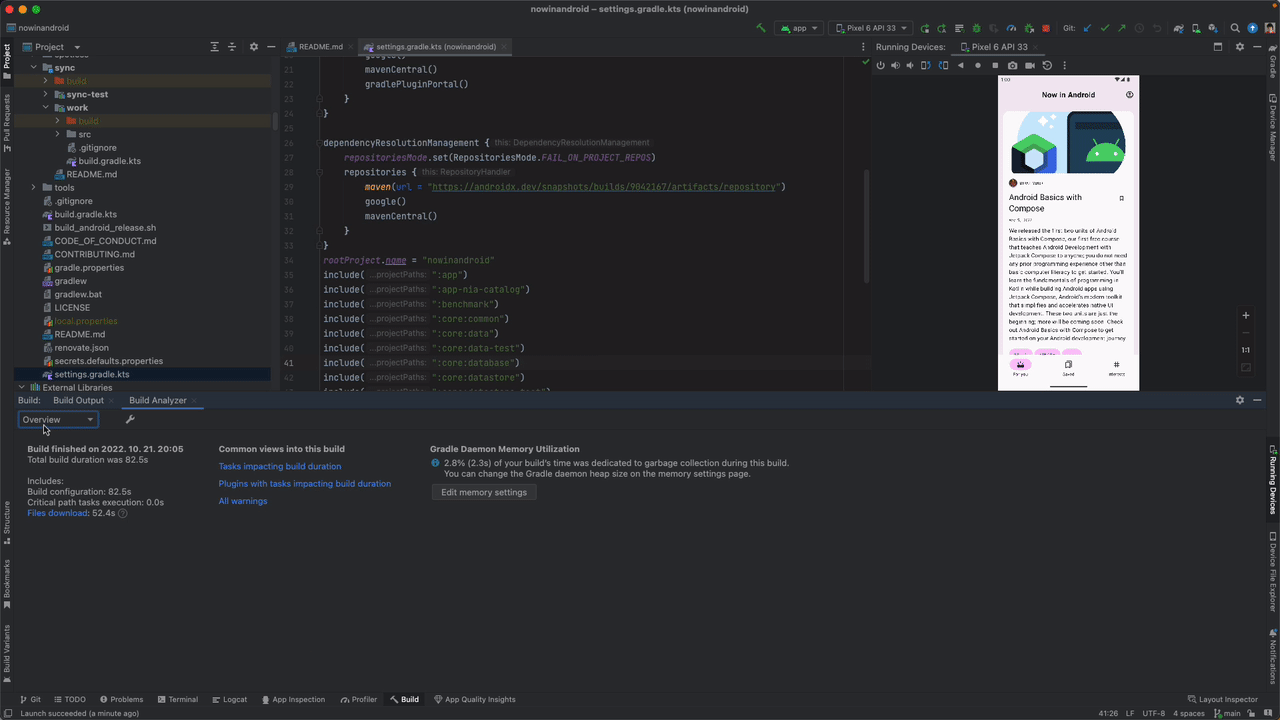Open the emulator snapshots icon
Viewport: 1280px width, 720px height.
click(1047, 66)
